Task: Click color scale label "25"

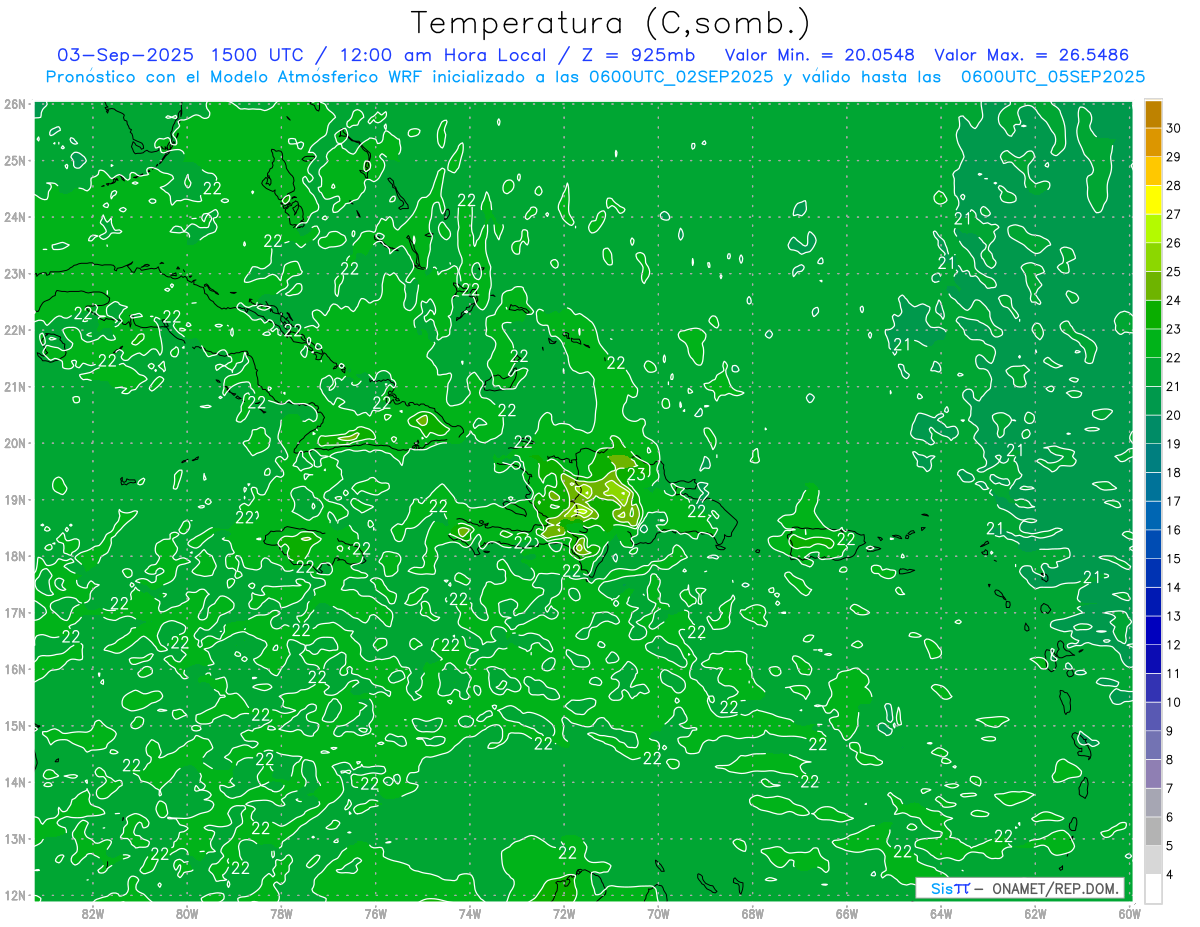Action: pos(1174,272)
